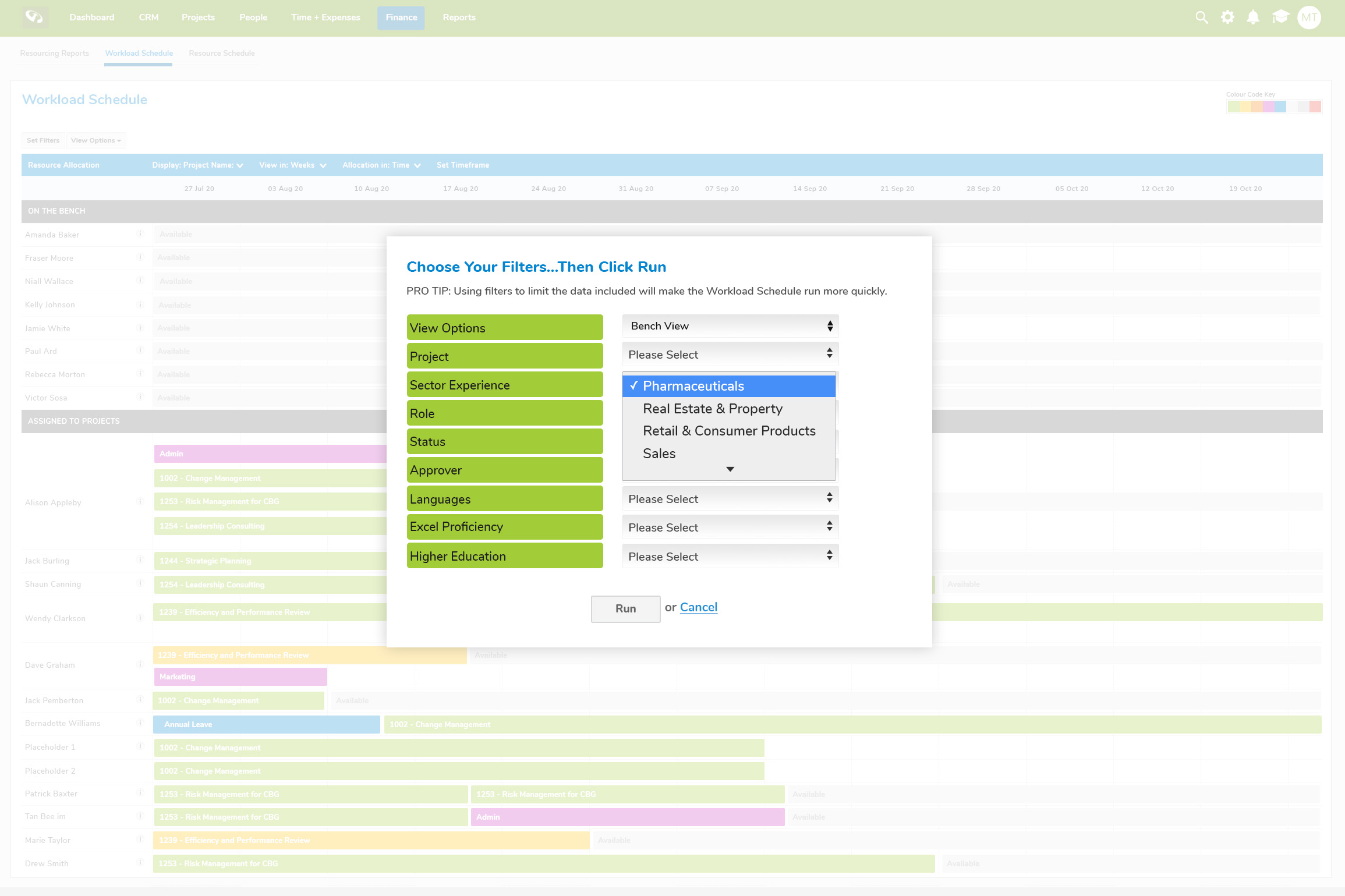Click the Run button
1345x896 pixels.
coord(625,608)
